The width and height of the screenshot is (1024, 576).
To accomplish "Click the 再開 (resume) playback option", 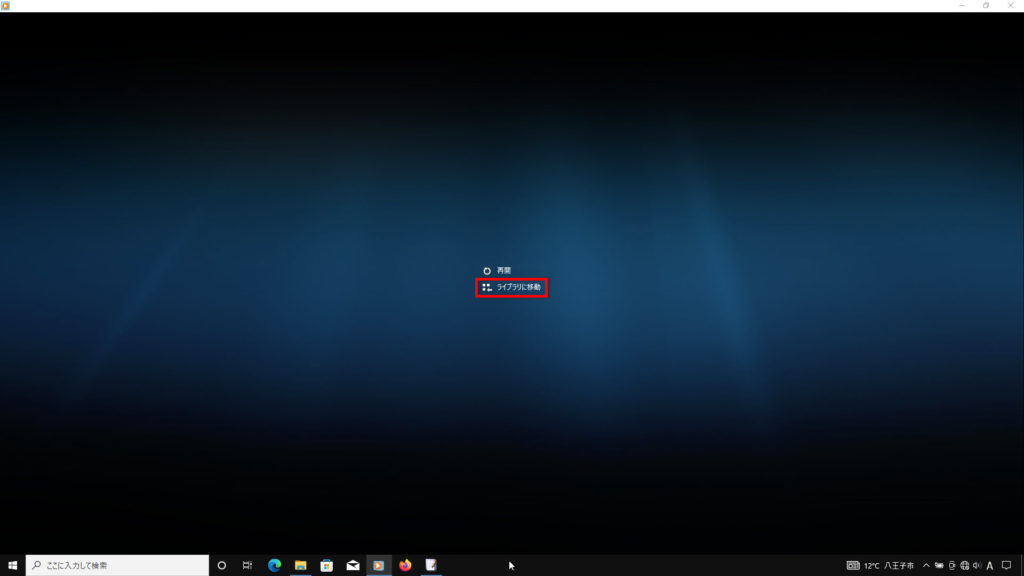I will (497, 270).
